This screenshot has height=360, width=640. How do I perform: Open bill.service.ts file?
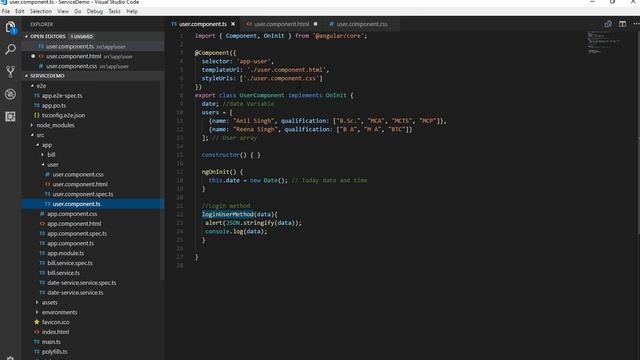pos(63,273)
